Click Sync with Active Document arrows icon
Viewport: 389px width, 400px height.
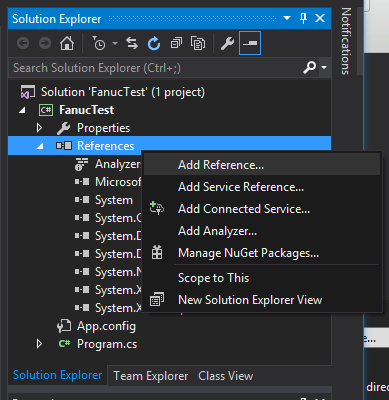(132, 43)
